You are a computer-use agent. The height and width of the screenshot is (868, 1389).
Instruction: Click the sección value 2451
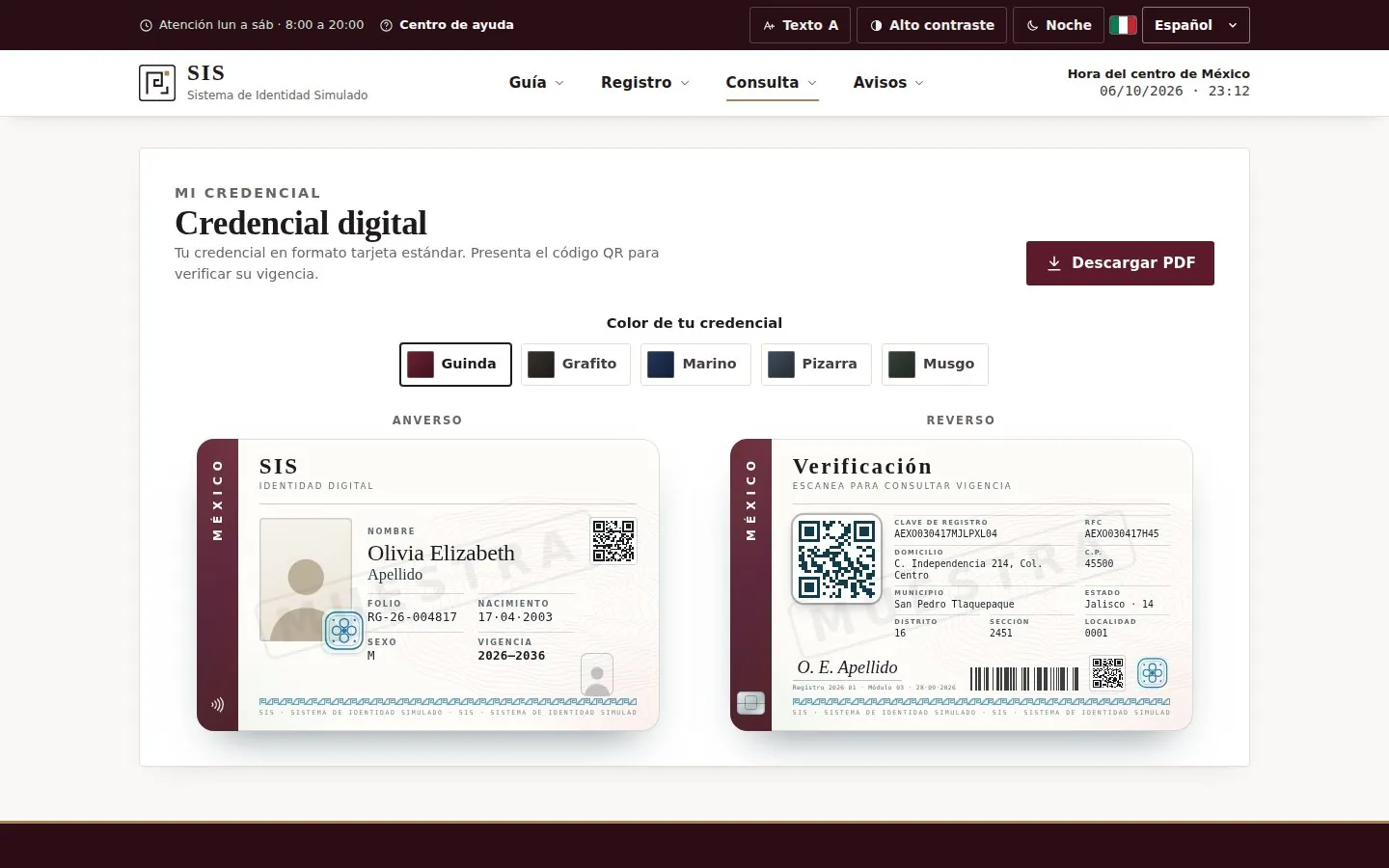pos(1001,633)
